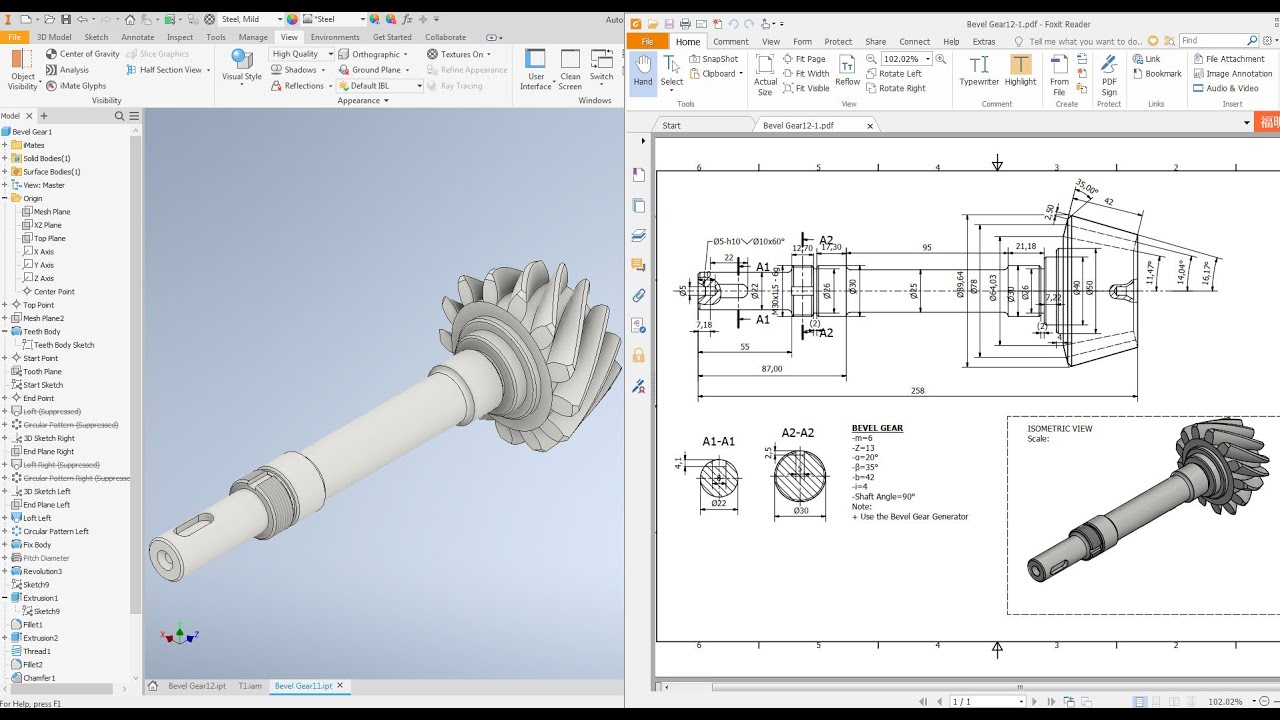Toggle Textures On setting
The width and height of the screenshot is (1280, 720).
[460, 54]
